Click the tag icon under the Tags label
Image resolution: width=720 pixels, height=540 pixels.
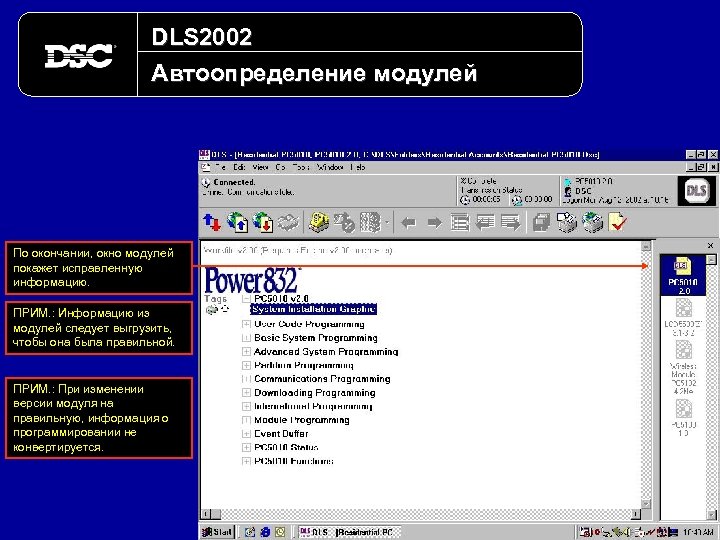211,309
